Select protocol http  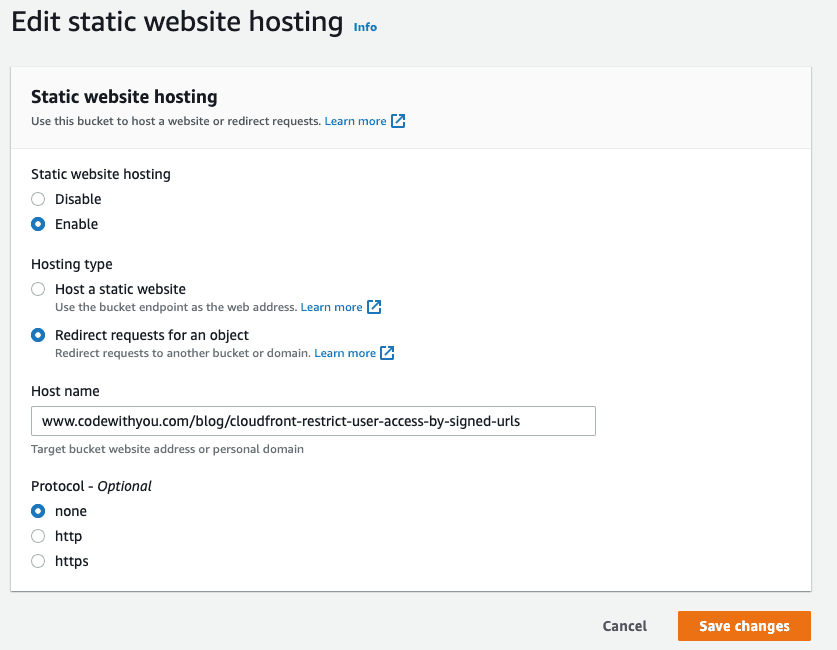pyautogui.click(x=38, y=536)
